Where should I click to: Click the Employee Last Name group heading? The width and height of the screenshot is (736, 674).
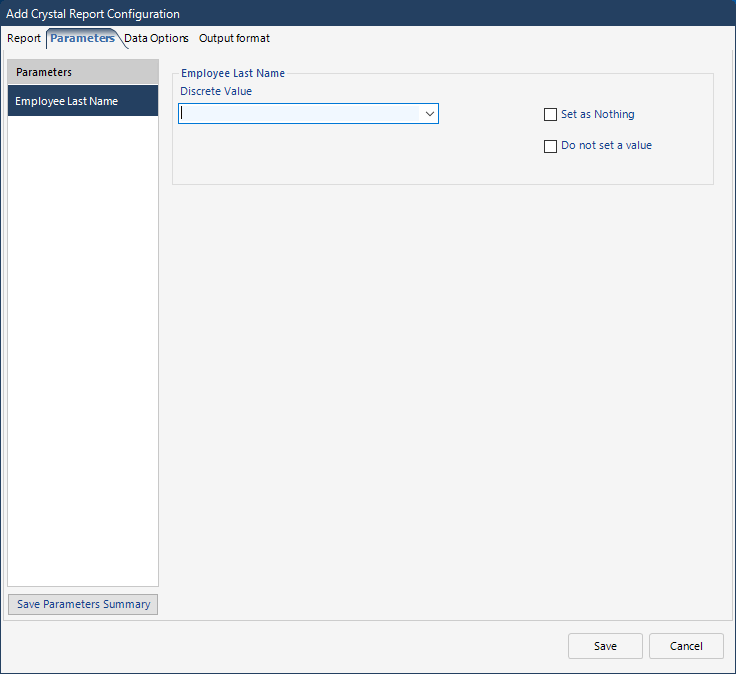pyautogui.click(x=233, y=73)
